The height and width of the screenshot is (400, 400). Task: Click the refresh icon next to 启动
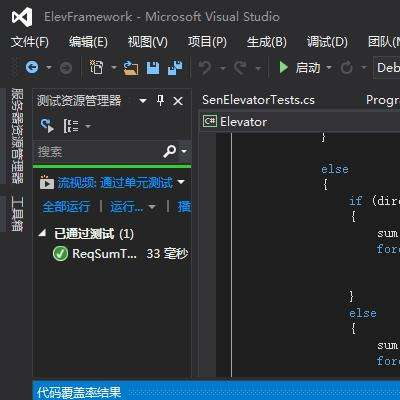click(x=347, y=68)
